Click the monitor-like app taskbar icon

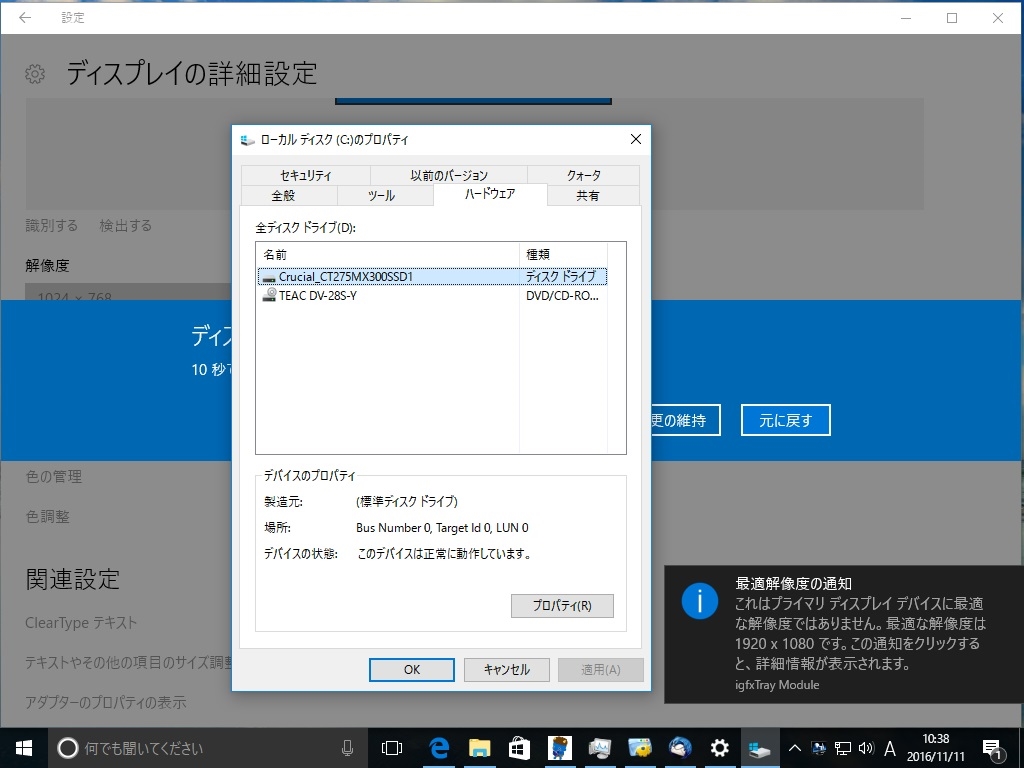click(600, 748)
